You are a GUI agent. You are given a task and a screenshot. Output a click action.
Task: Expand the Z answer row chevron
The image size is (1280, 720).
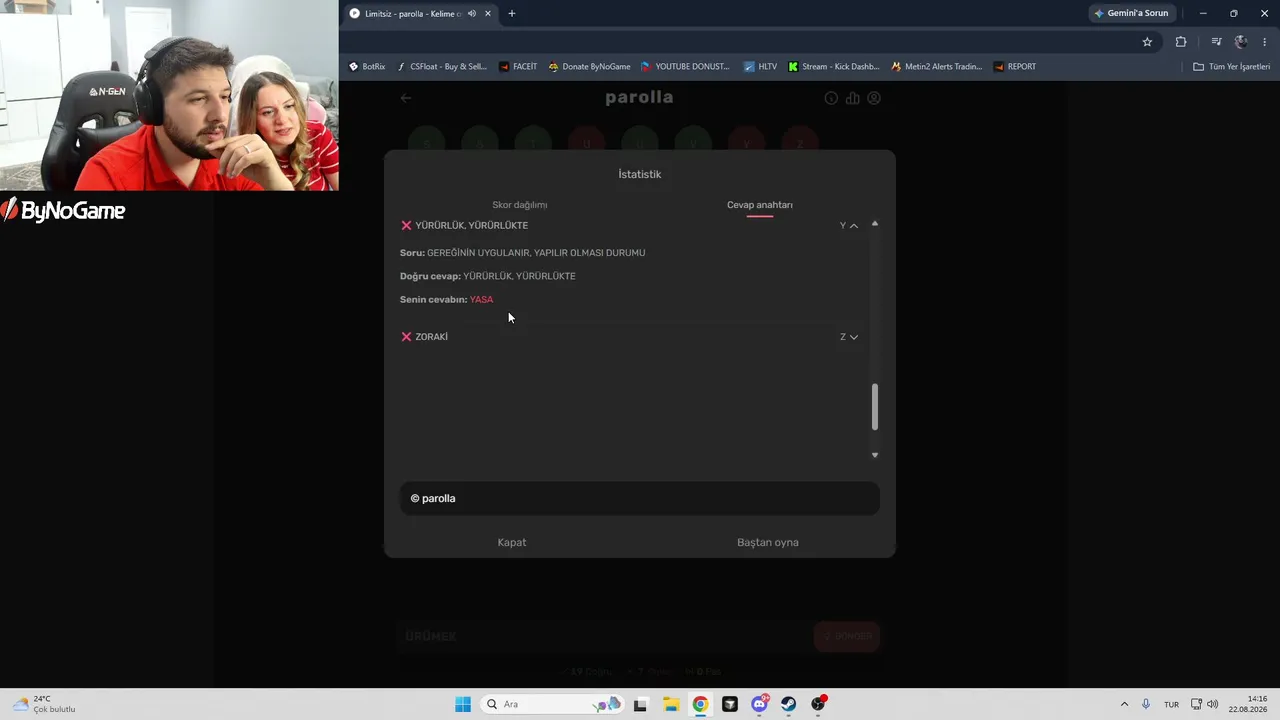tap(854, 337)
